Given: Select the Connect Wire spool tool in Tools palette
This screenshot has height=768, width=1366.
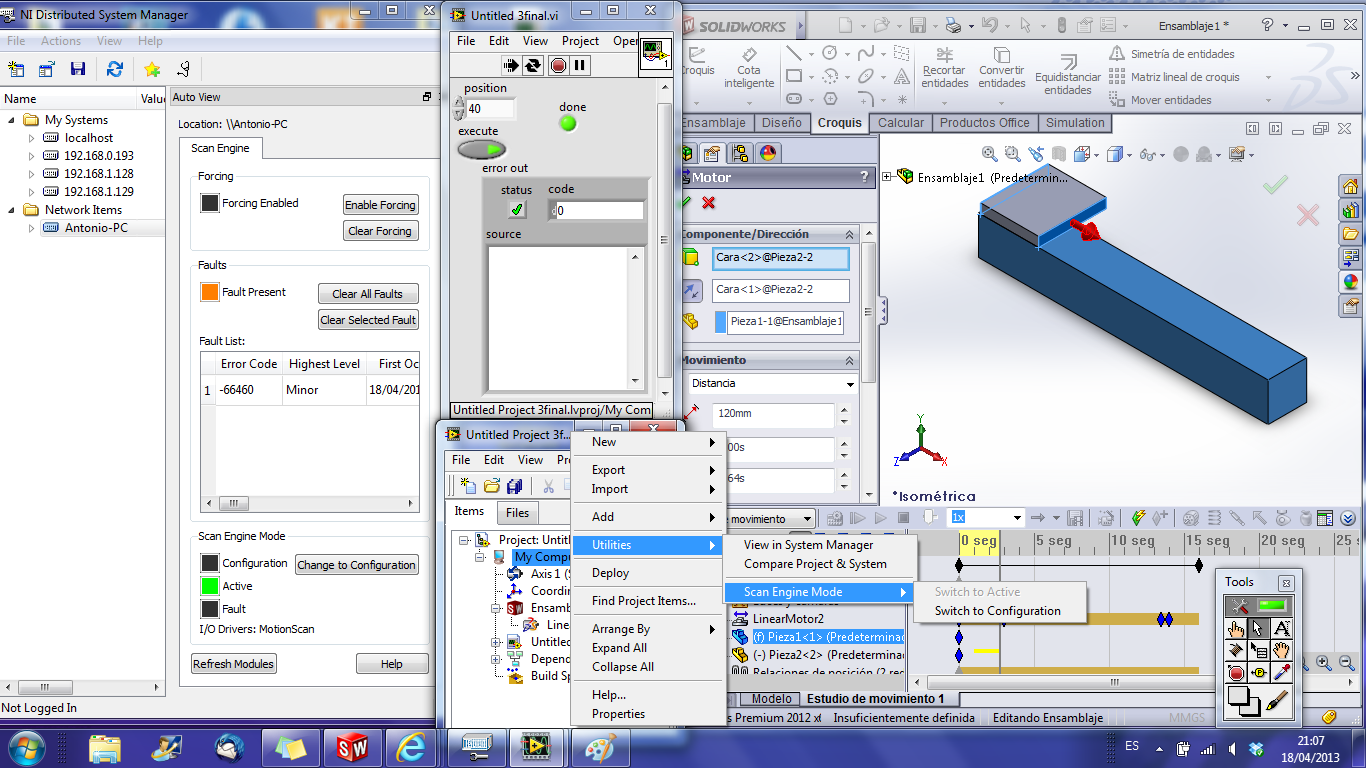Looking at the screenshot, I should [1237, 650].
